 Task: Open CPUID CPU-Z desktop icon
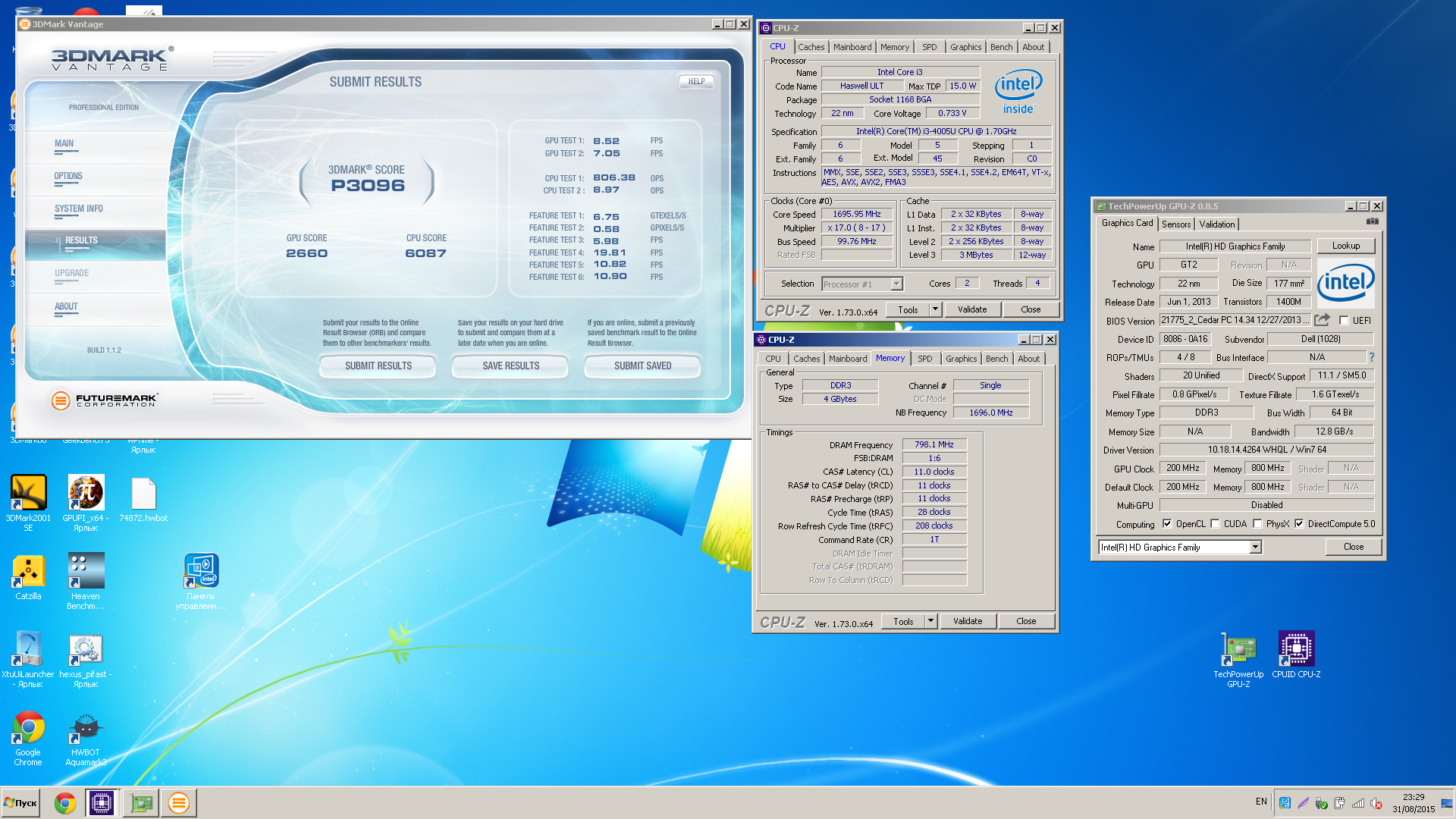click(1296, 655)
